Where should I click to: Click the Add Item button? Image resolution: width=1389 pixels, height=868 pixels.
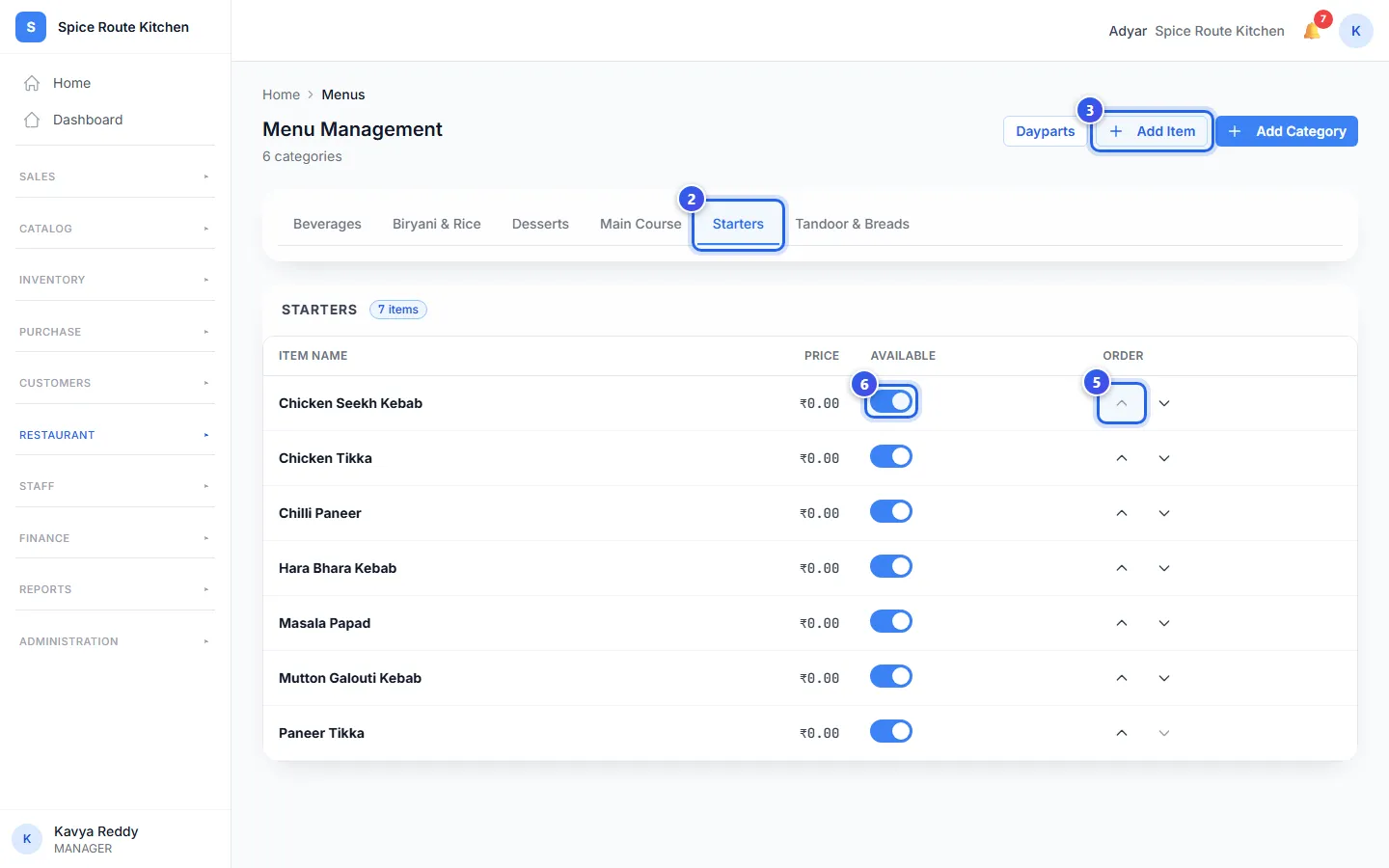[x=1152, y=131]
